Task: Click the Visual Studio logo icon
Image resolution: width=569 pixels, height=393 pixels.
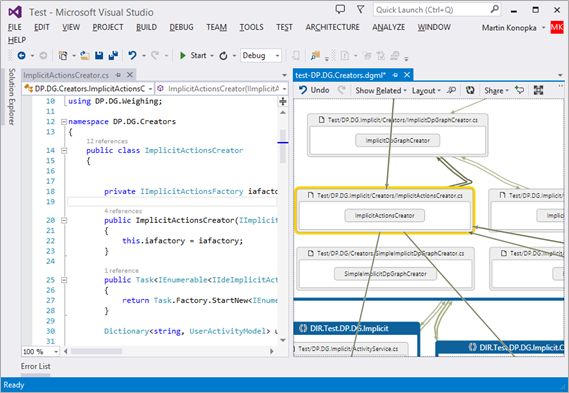Action: click(15, 12)
